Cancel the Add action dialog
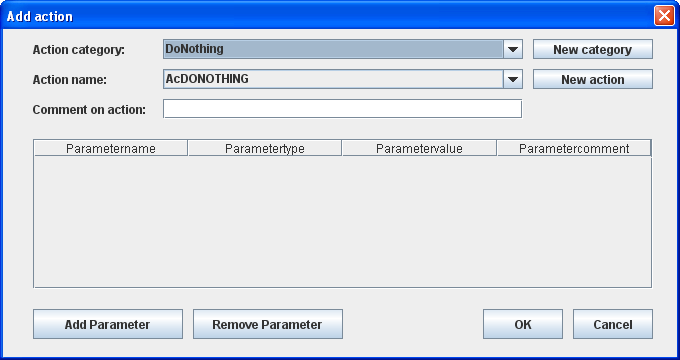The height and width of the screenshot is (360, 680). point(613,324)
